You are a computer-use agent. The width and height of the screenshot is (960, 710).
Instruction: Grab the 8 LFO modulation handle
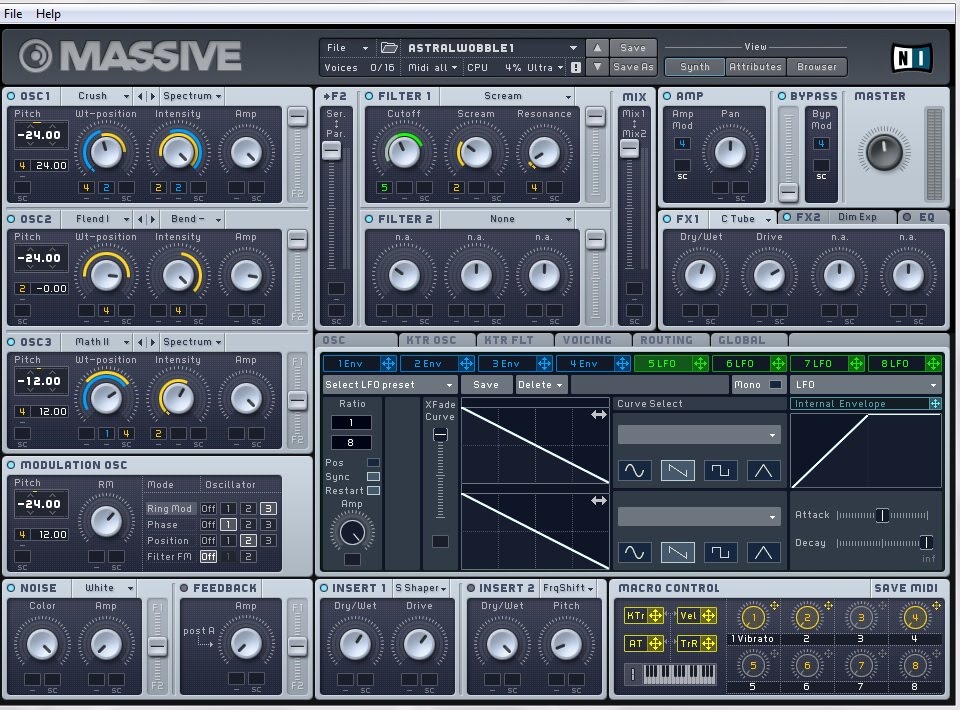click(x=933, y=364)
